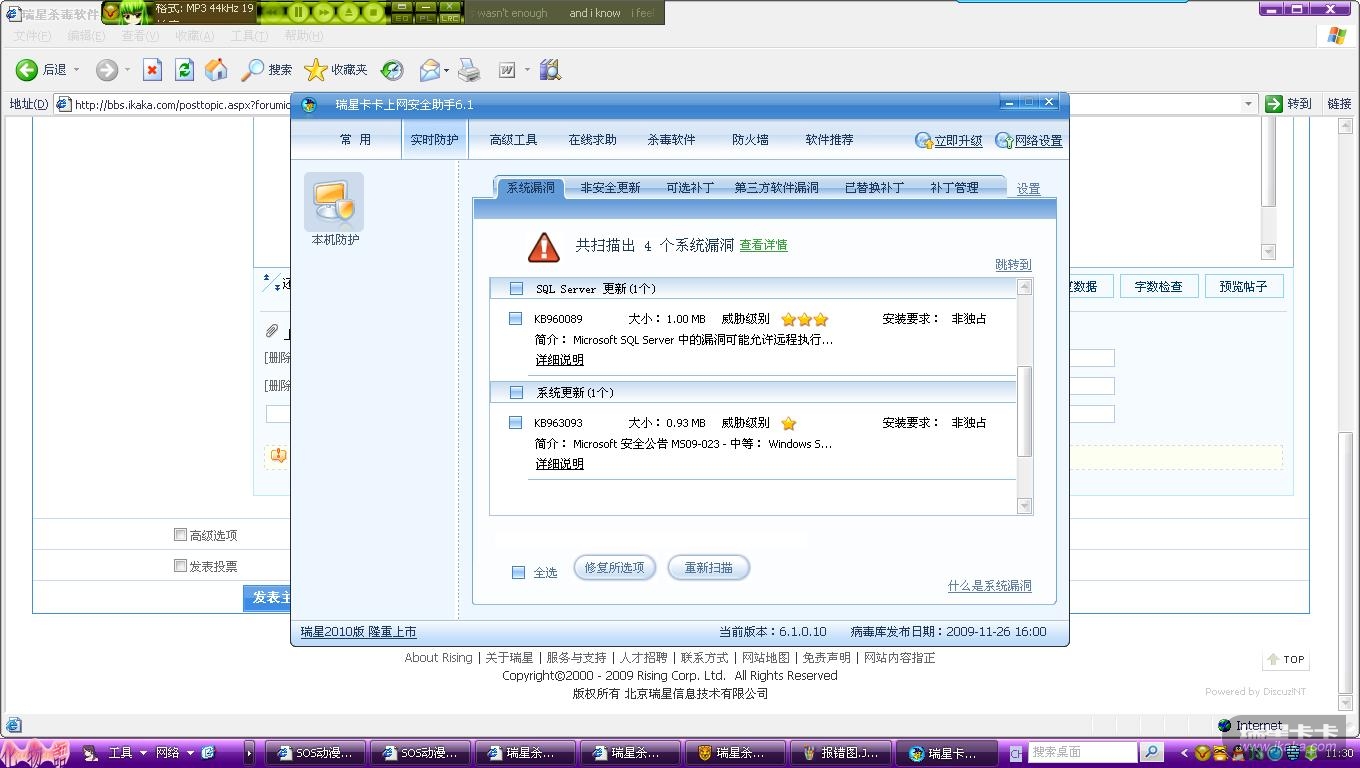Tick the KB963093 patch checkbox
Screen dimensions: 1360x768
515,423
